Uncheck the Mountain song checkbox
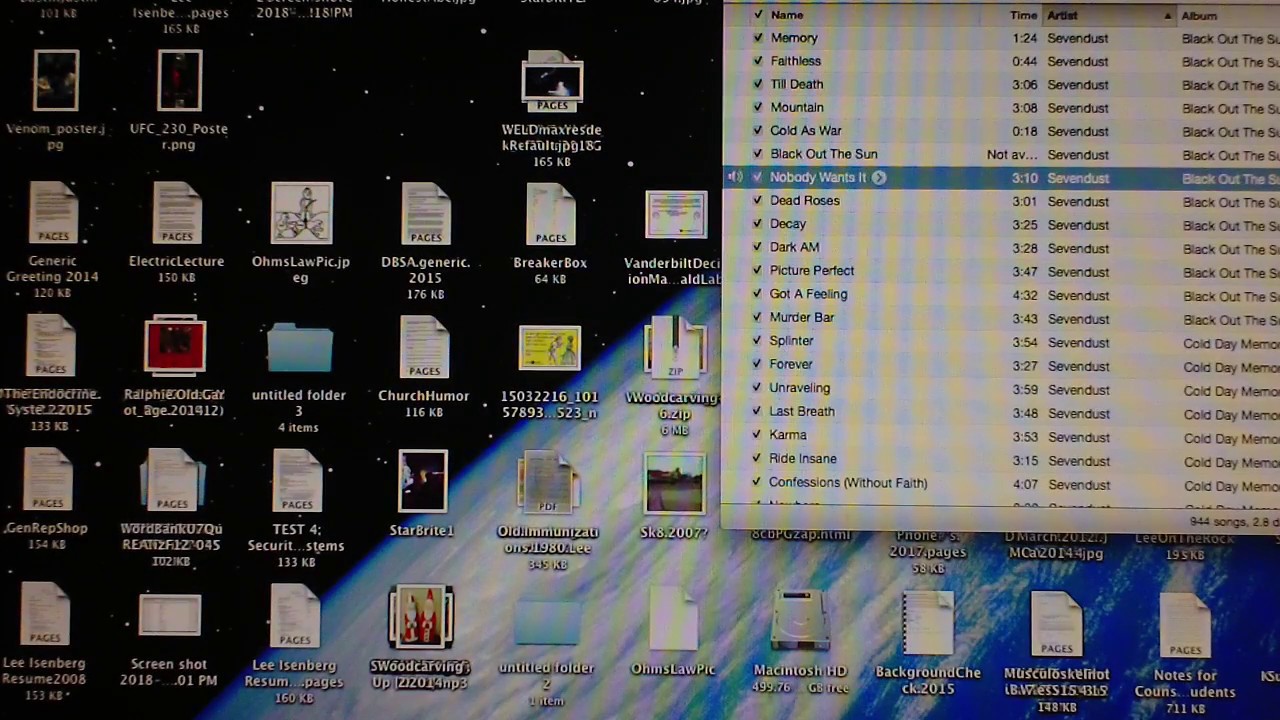This screenshot has width=1280, height=720. tap(758, 108)
